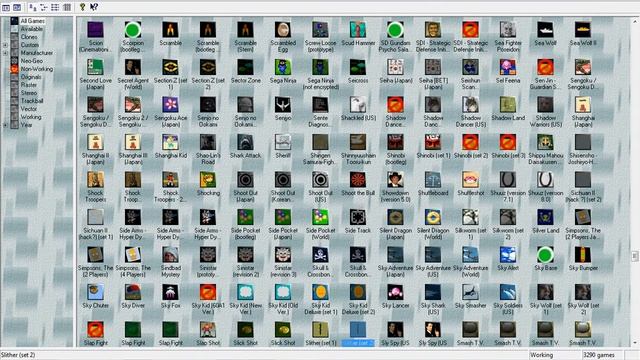Select the Sel Feena game icon

click(508, 67)
